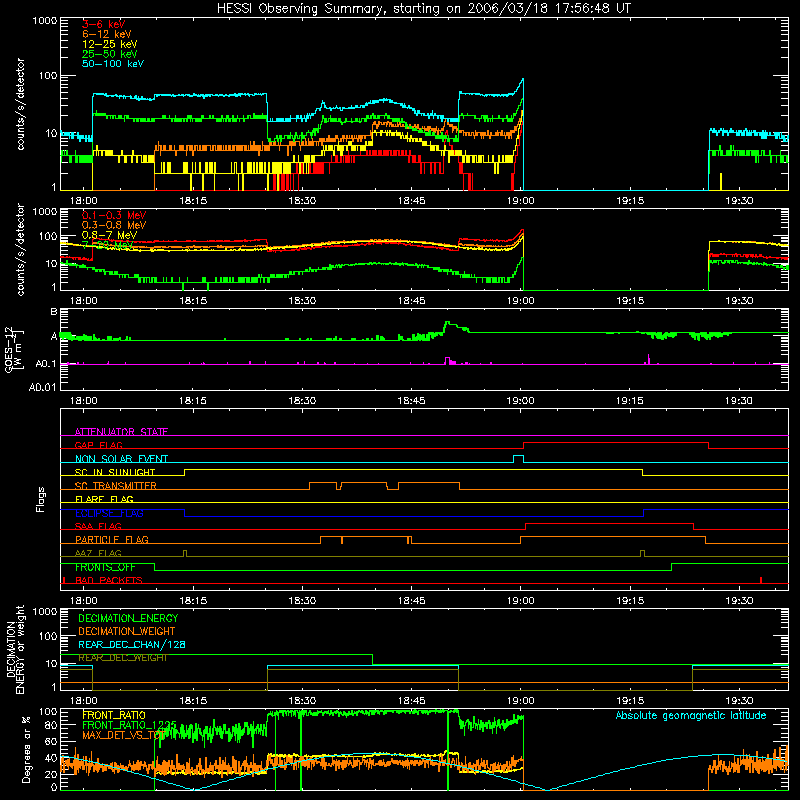The height and width of the screenshot is (800, 800).
Task: Click the REAR_DEC_WEIGHT legend label
Action: point(123,658)
